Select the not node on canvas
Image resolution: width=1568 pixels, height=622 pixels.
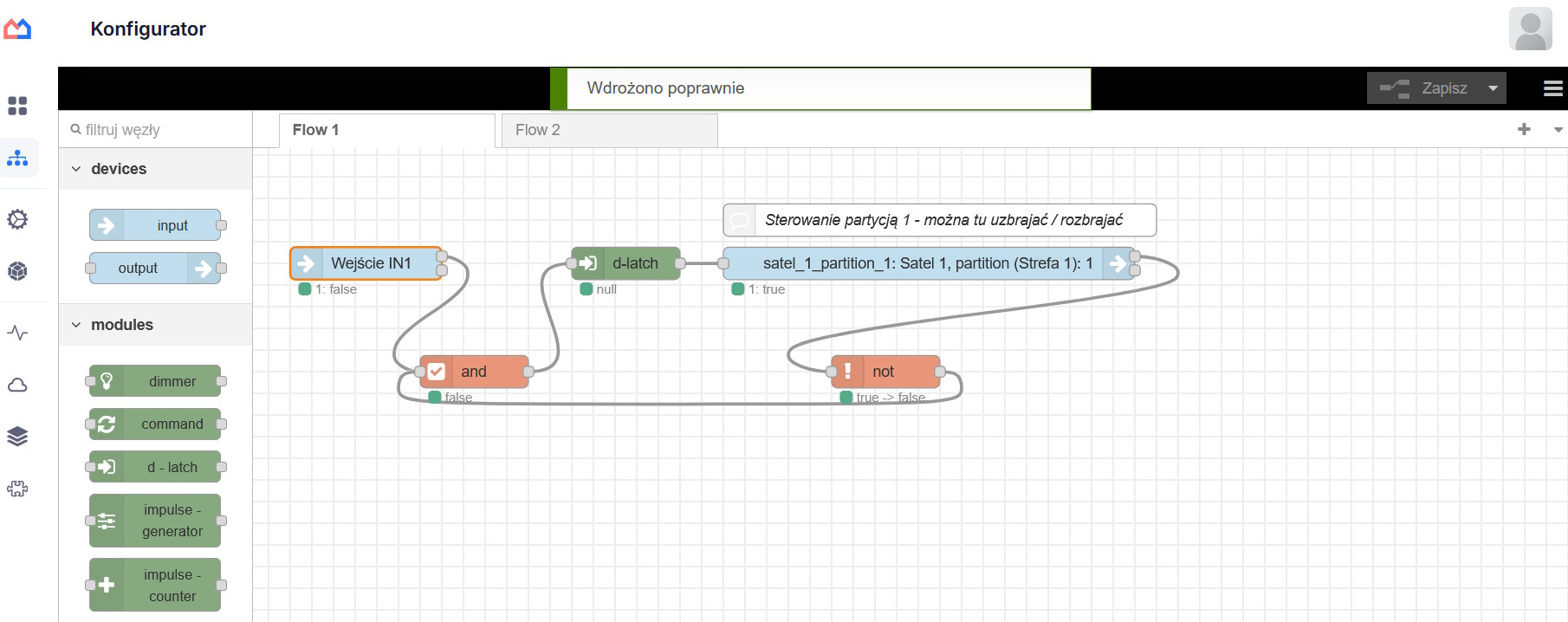pos(885,372)
